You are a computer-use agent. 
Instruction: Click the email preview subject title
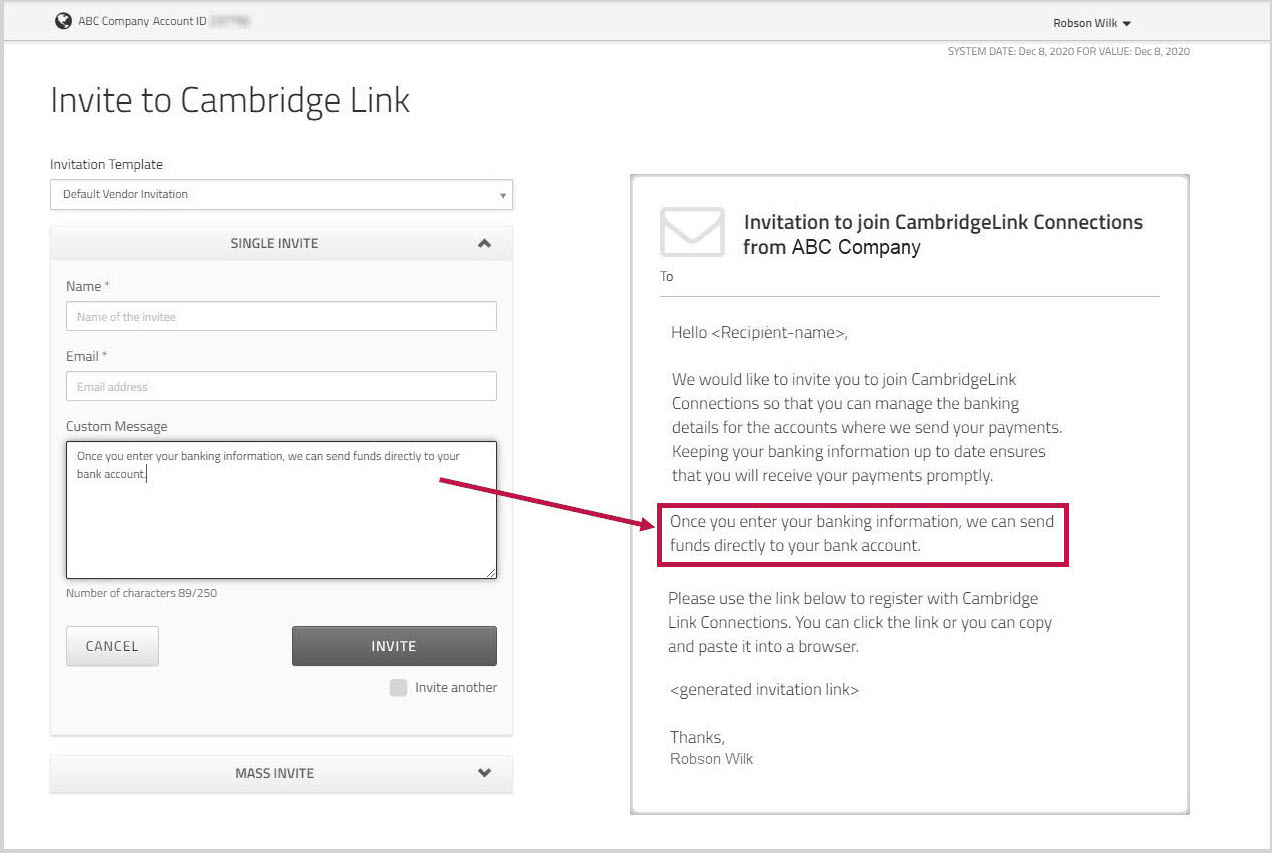tap(943, 234)
